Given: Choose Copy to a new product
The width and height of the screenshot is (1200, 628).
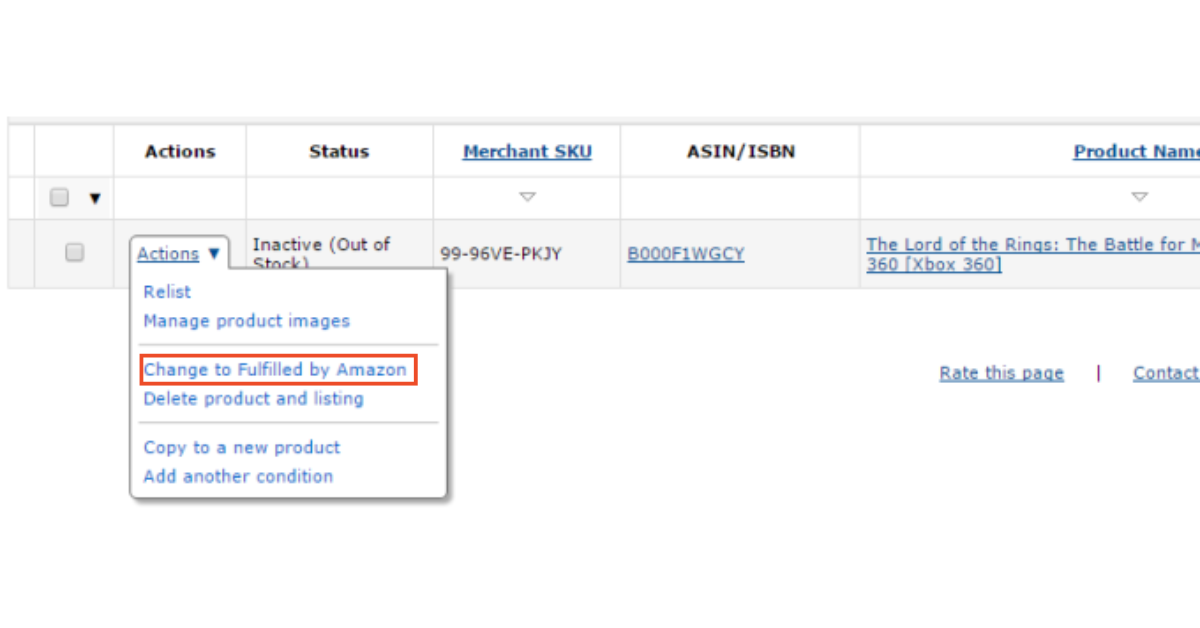Looking at the screenshot, I should (241, 448).
